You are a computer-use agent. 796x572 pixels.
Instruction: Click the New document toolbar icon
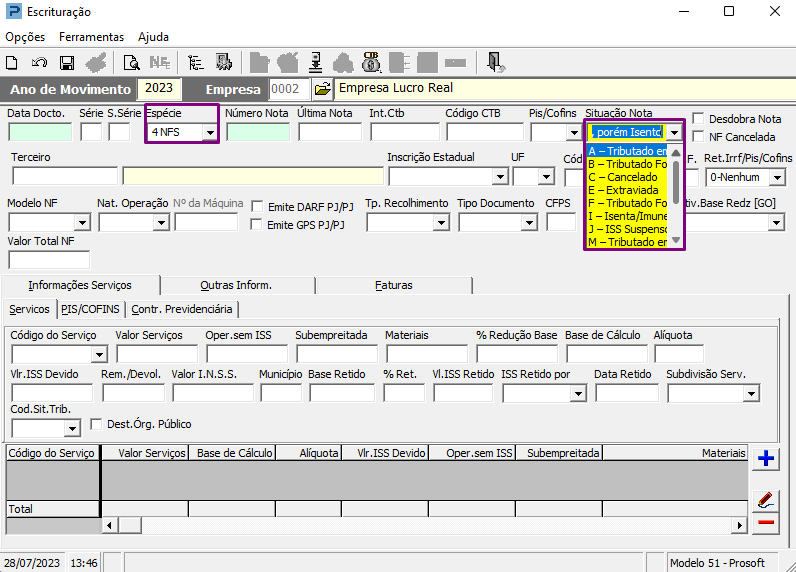click(15, 62)
